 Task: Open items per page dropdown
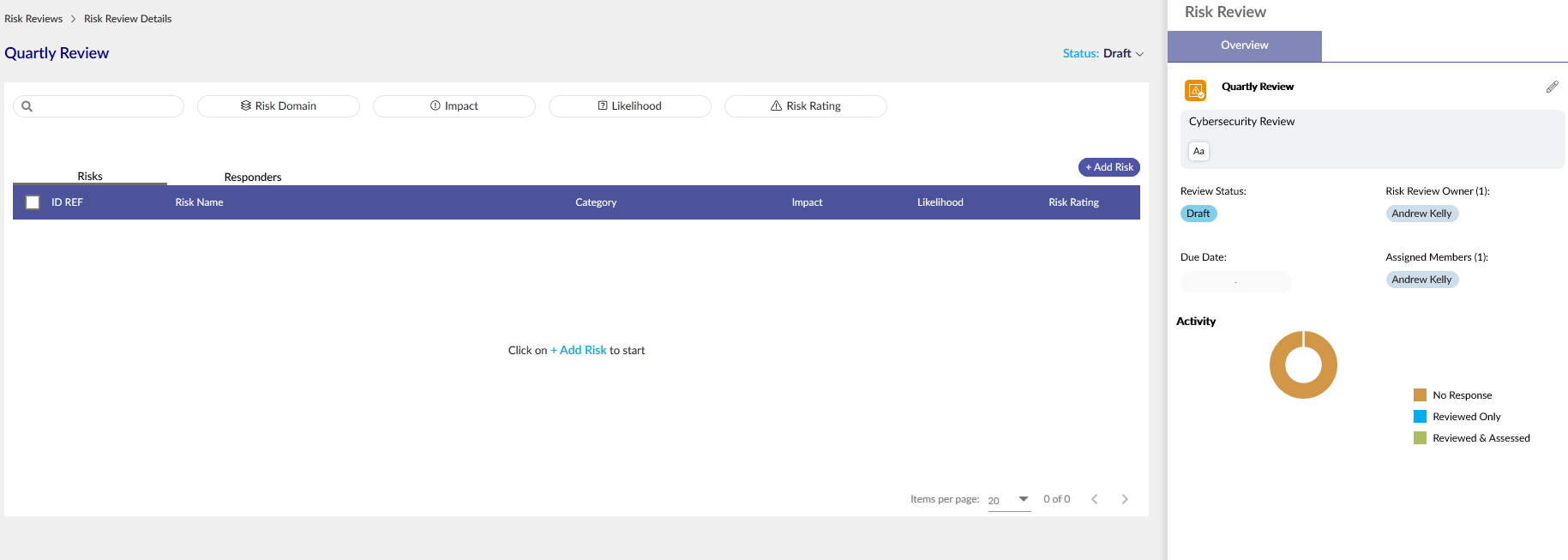click(1009, 500)
